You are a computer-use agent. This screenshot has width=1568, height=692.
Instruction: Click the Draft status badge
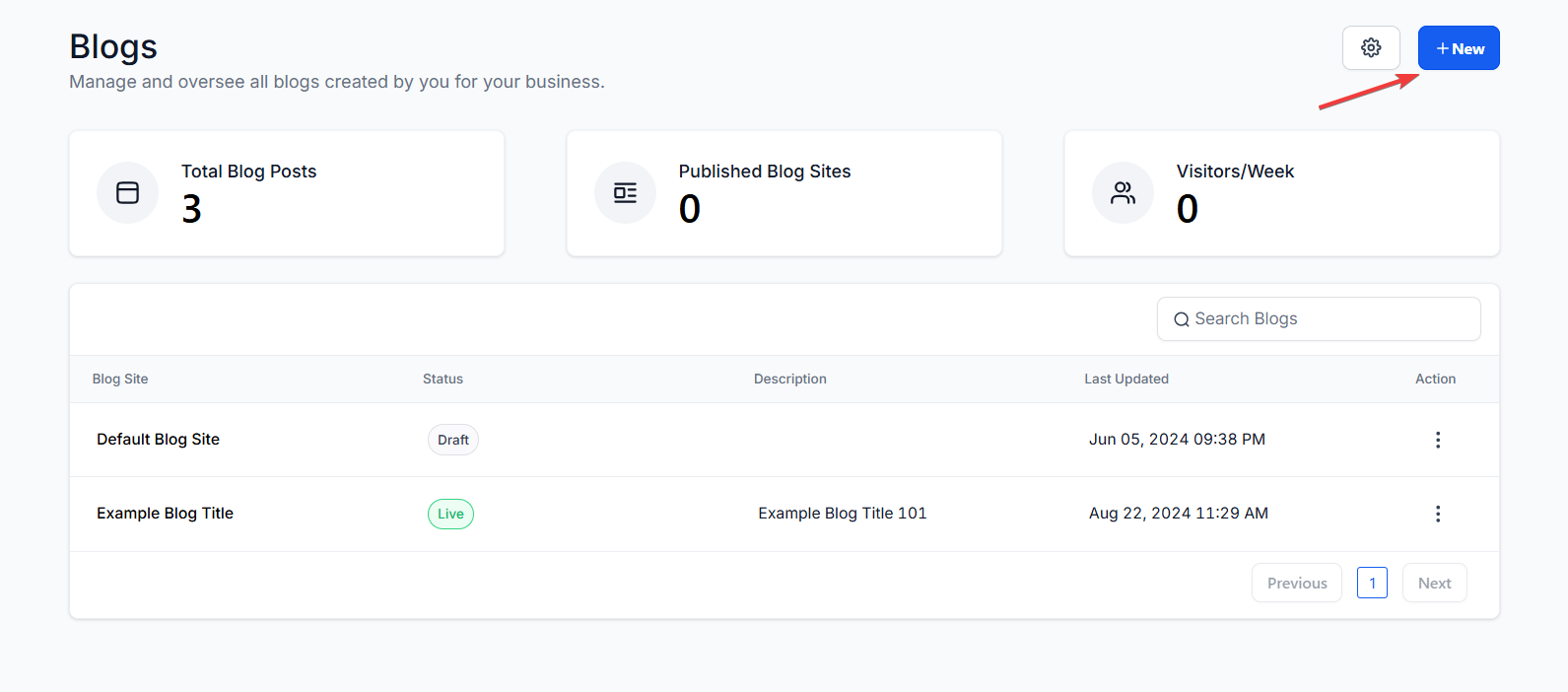[x=453, y=440]
